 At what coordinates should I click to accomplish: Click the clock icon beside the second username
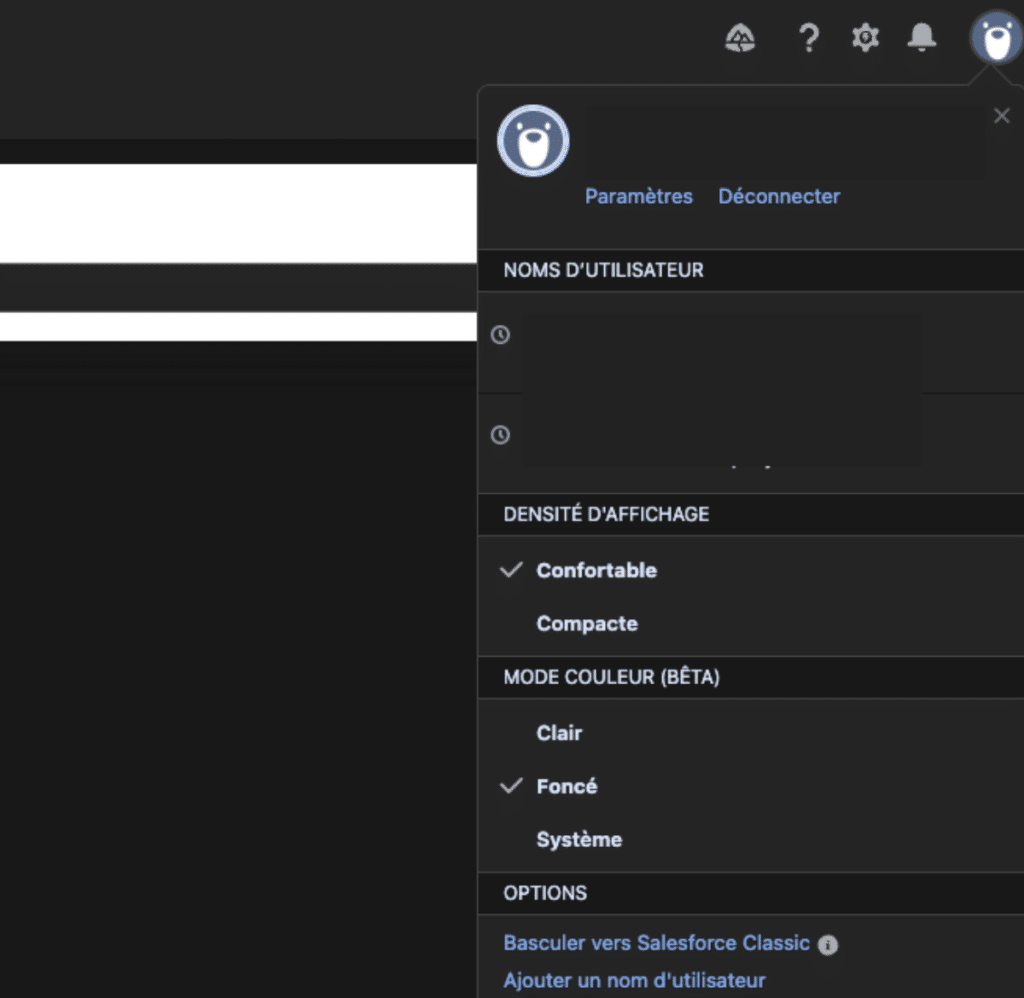tap(501, 434)
